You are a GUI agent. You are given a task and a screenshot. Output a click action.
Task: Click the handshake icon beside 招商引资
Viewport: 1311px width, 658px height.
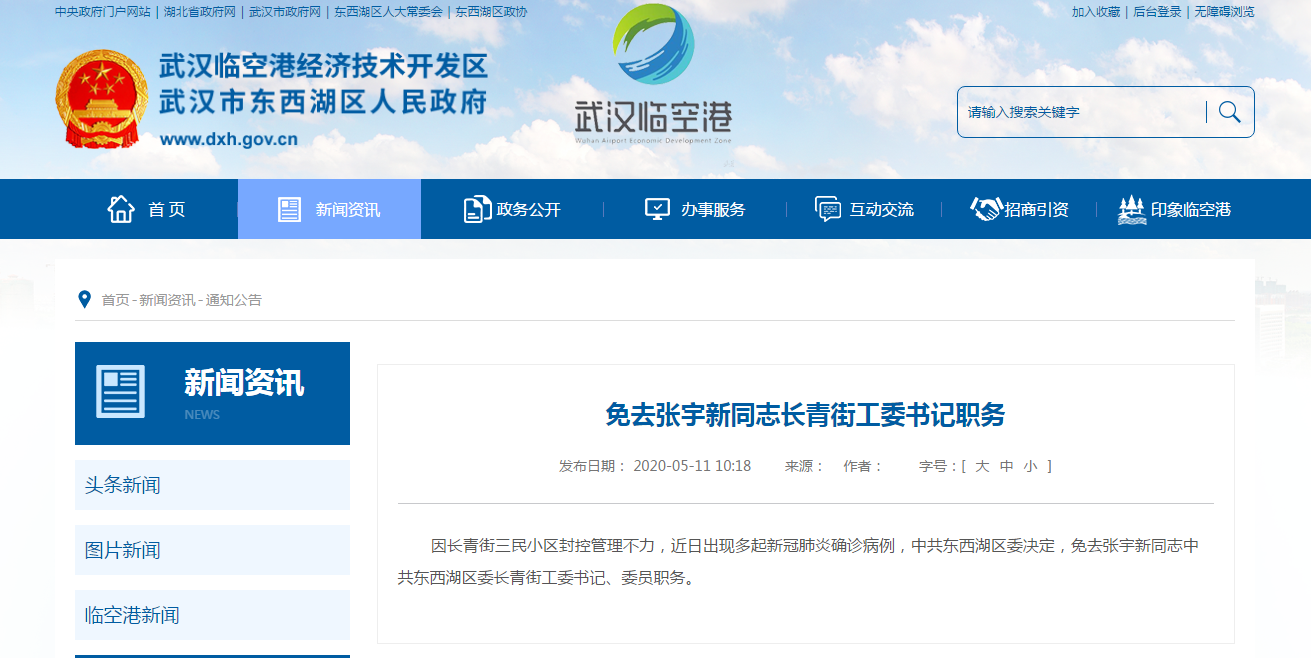[986, 209]
